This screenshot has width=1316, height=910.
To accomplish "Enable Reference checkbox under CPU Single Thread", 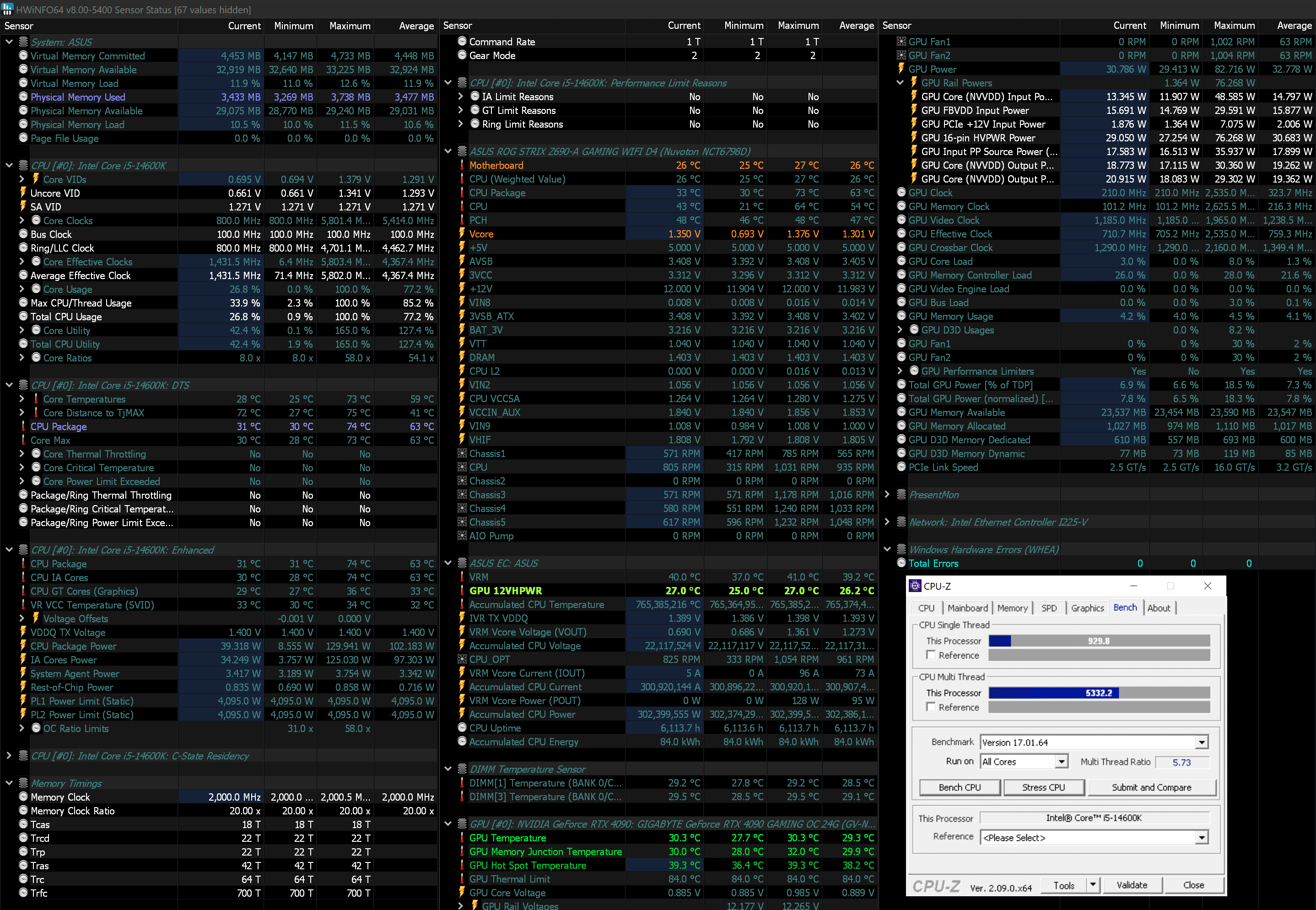I will (931, 655).
